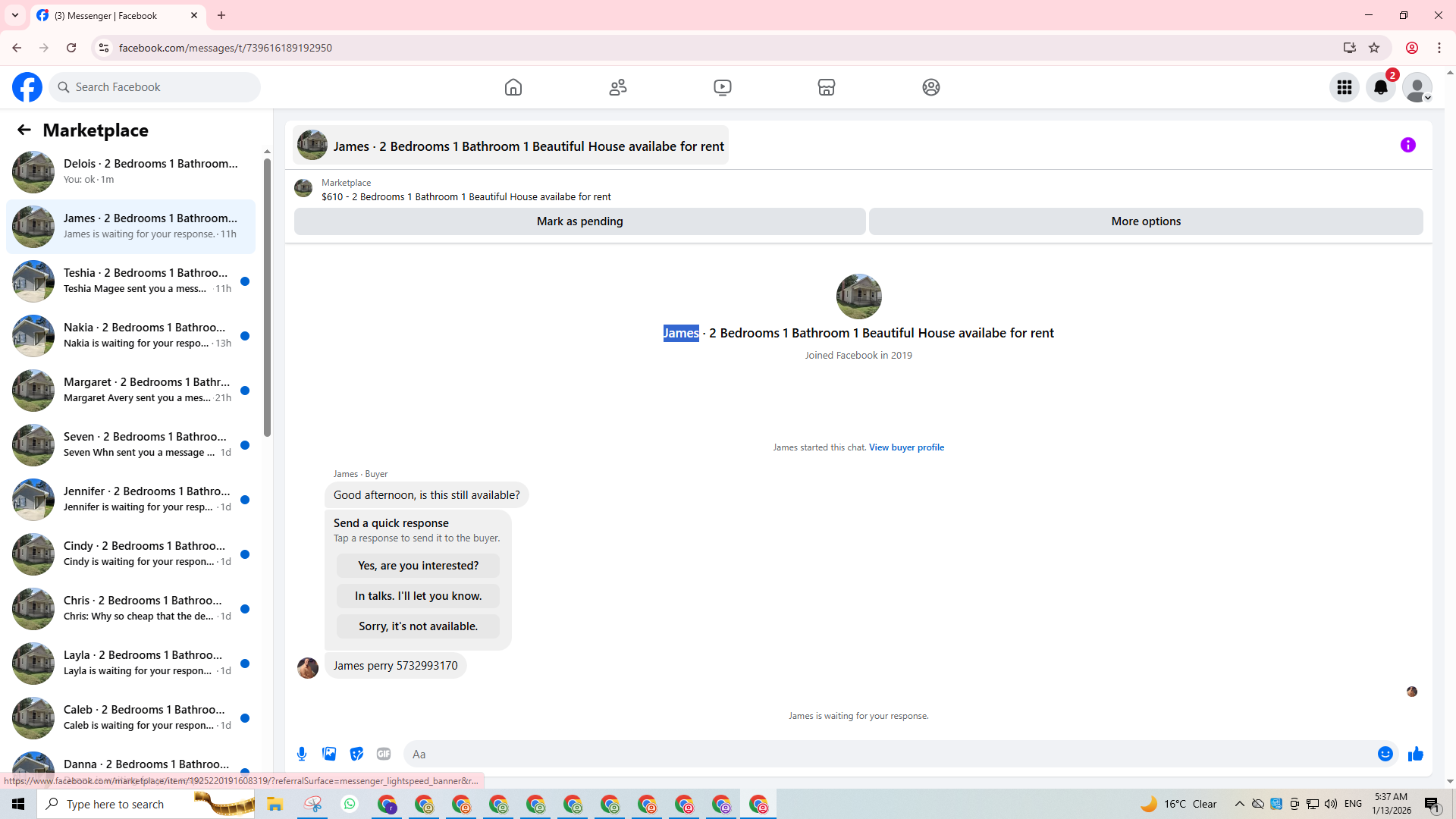Image resolution: width=1456 pixels, height=819 pixels.
Task: Go to the Facebook Home tab
Action: 513,87
